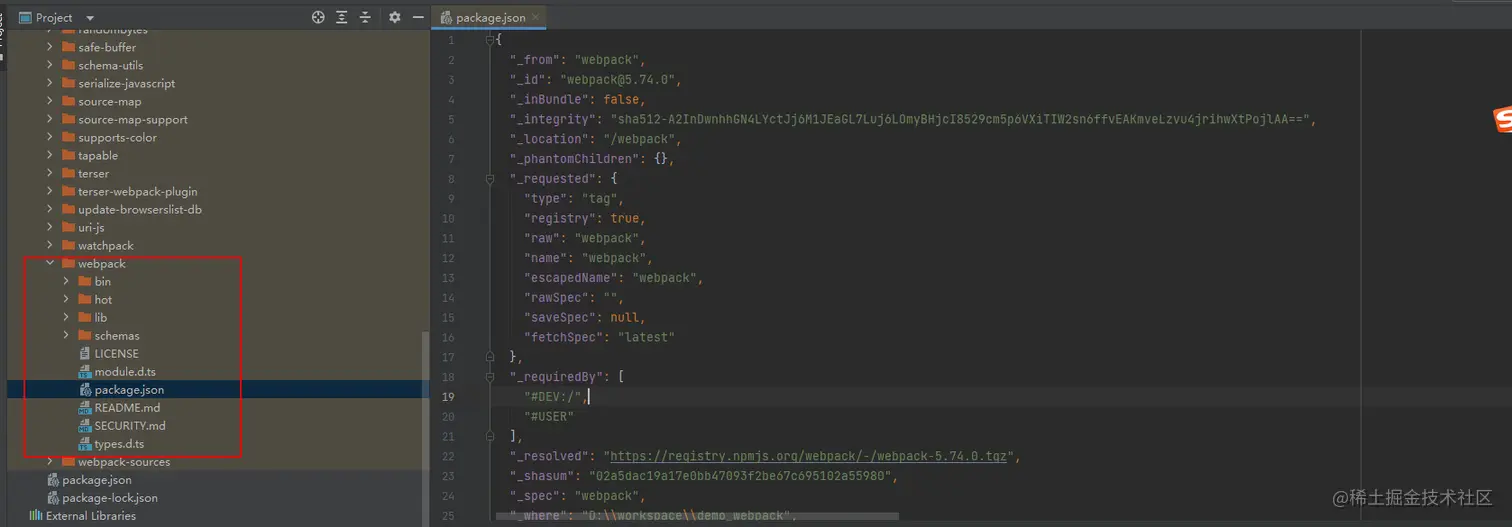1512x527 pixels.
Task: Open the module.d.ts file
Action: click(125, 371)
